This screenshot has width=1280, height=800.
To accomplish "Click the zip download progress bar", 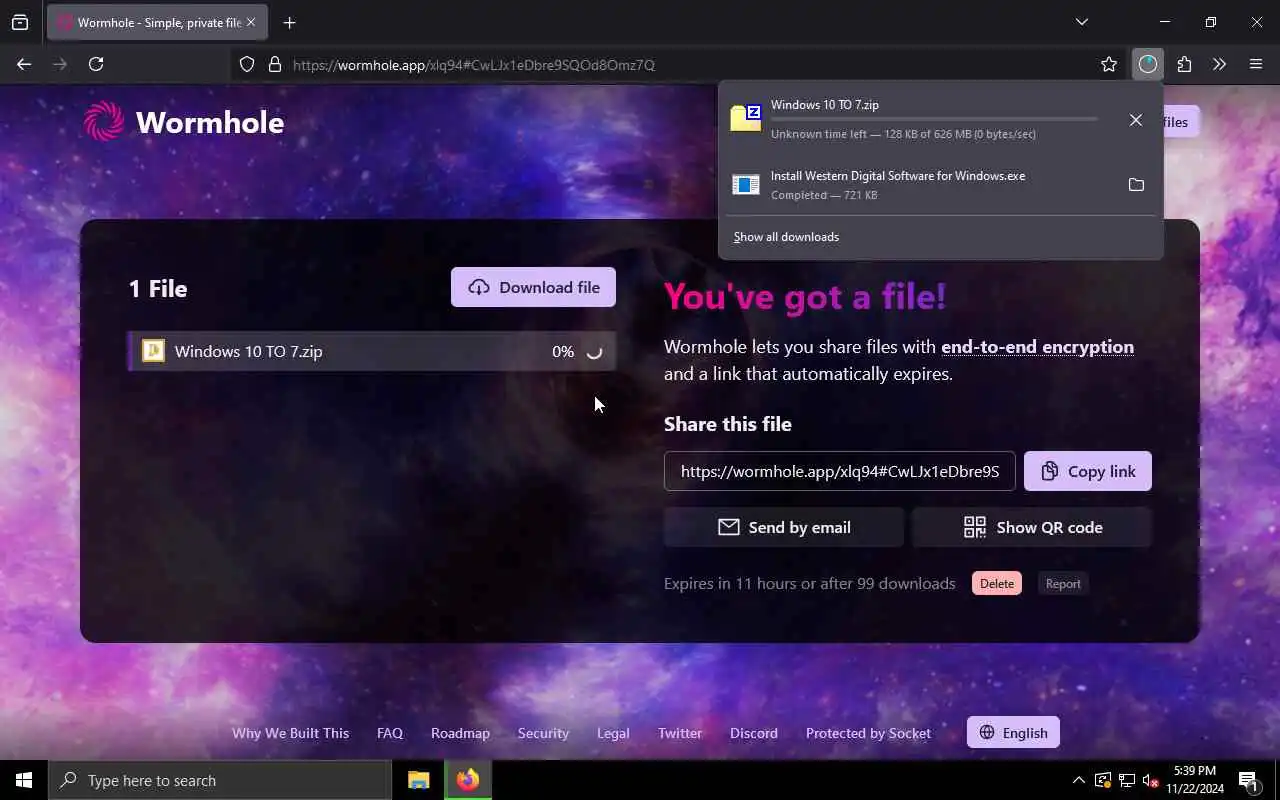I will [934, 119].
